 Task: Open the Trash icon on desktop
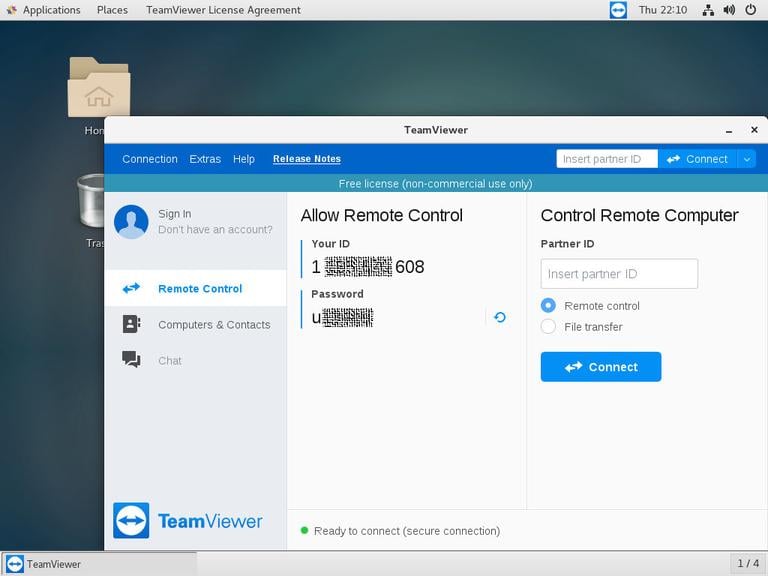click(91, 201)
